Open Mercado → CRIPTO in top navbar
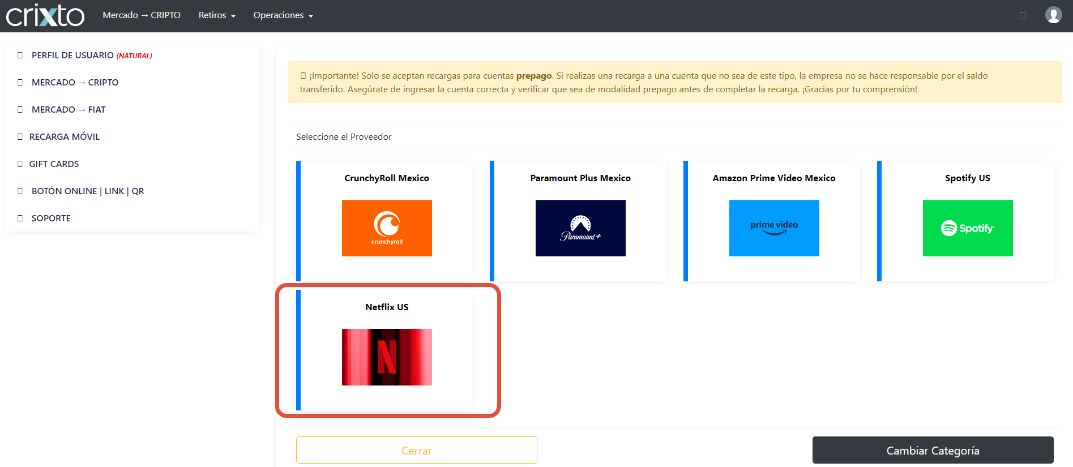Viewport: 1073px width, 467px height. 142,15
